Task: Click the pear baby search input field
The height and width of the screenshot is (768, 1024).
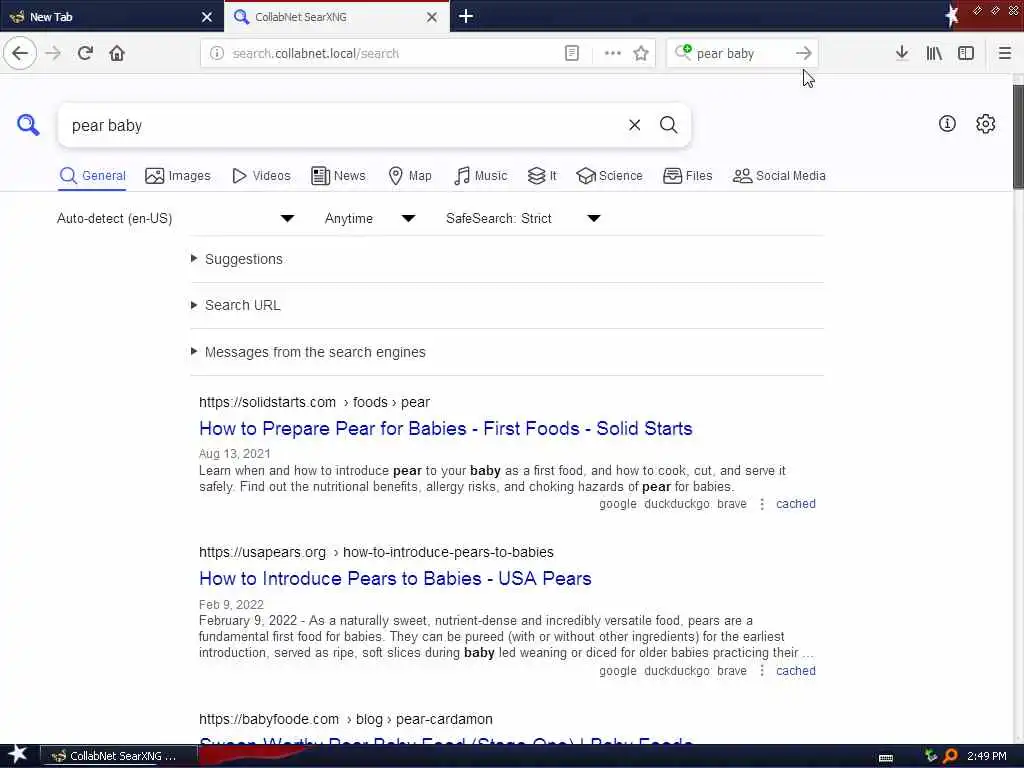Action: pyautogui.click(x=340, y=125)
